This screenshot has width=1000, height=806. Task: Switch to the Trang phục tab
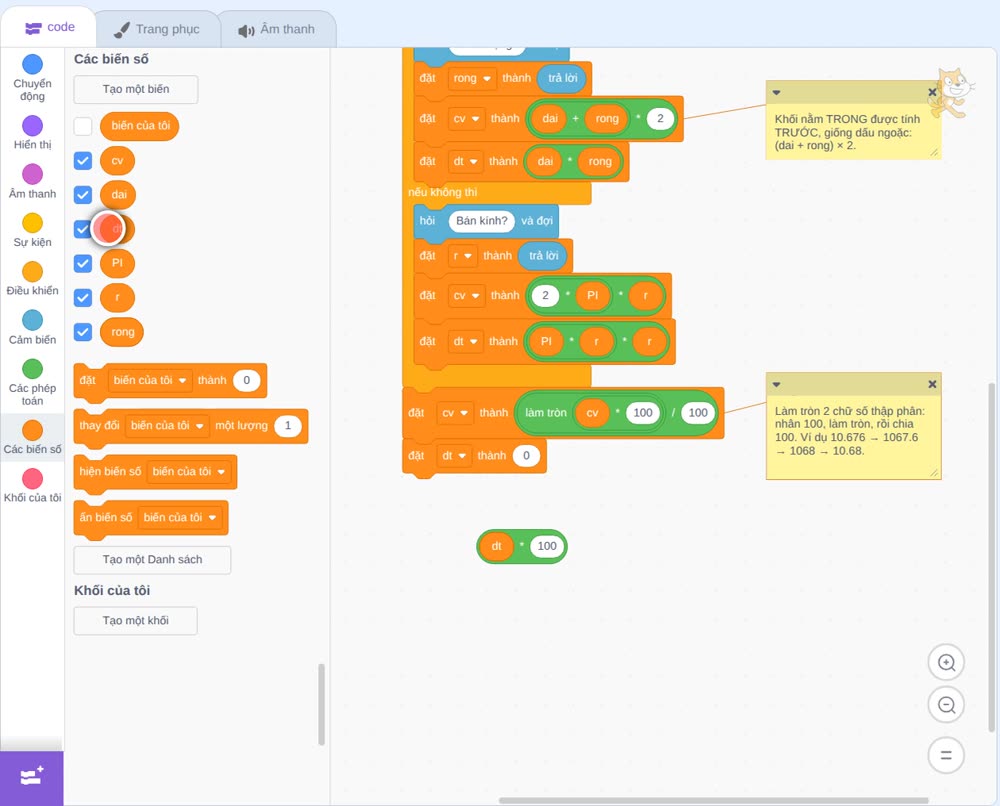(157, 29)
